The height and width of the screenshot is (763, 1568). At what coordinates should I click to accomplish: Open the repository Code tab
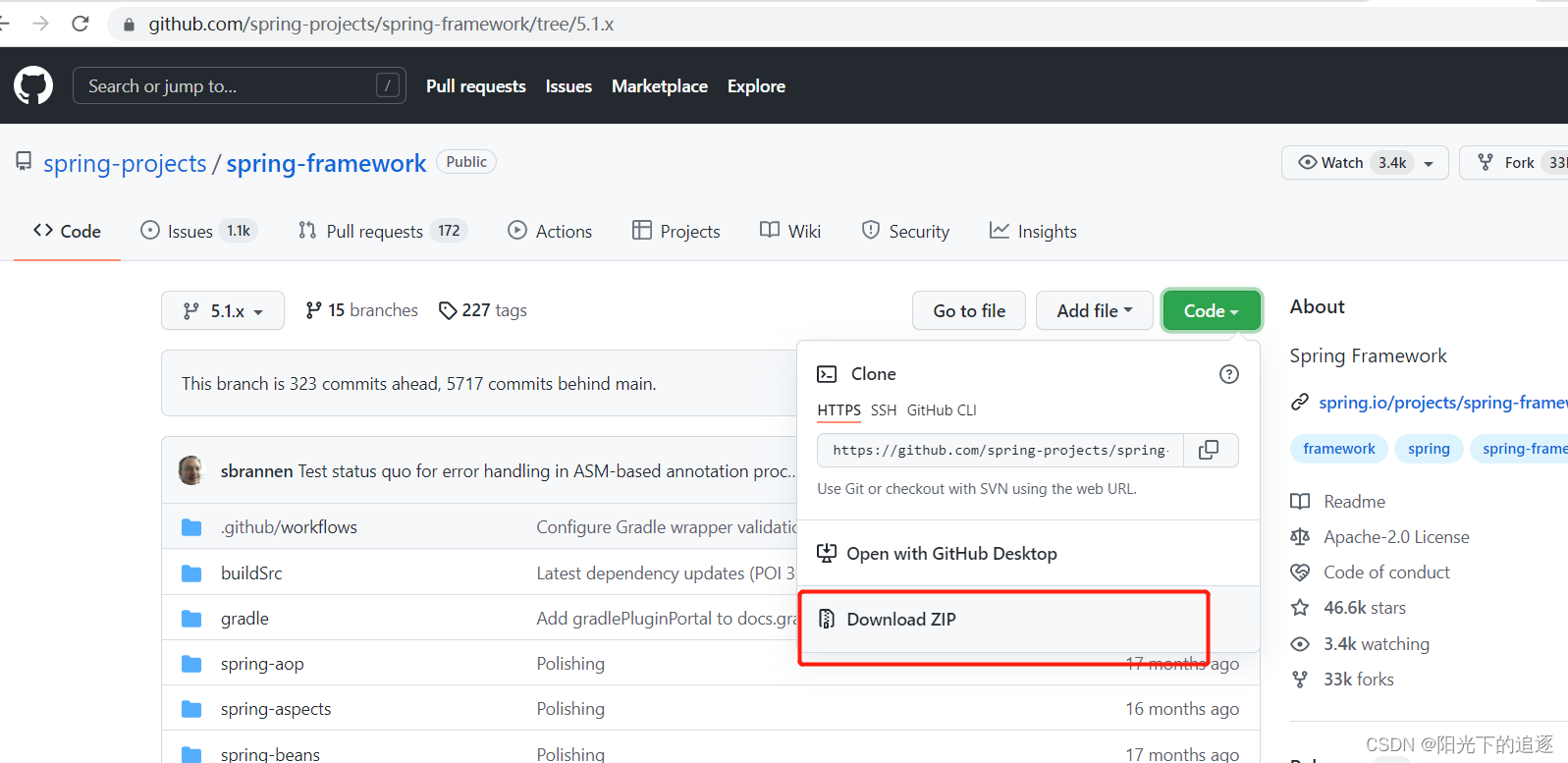pos(67,231)
